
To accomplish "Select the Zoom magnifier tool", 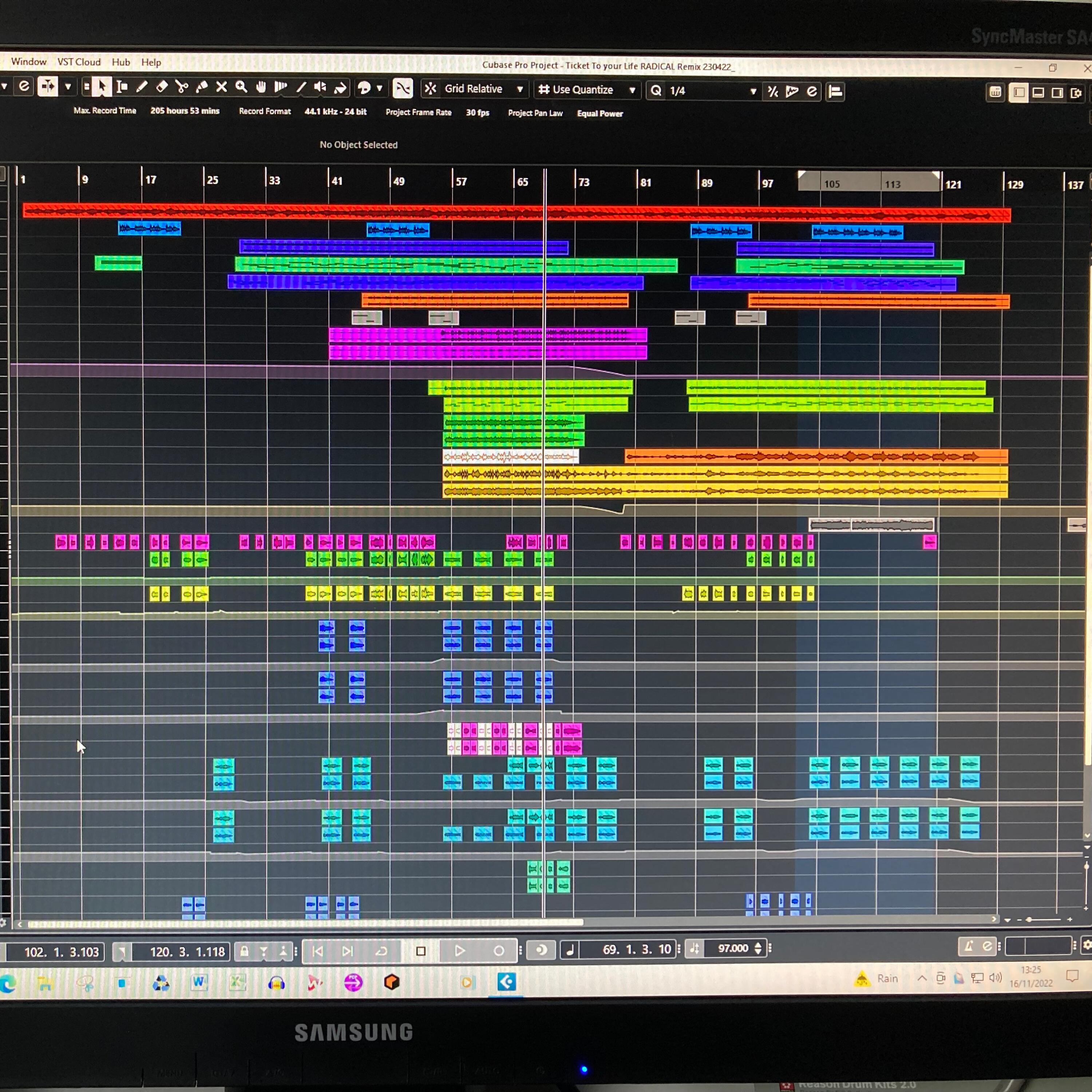I will click(x=241, y=87).
